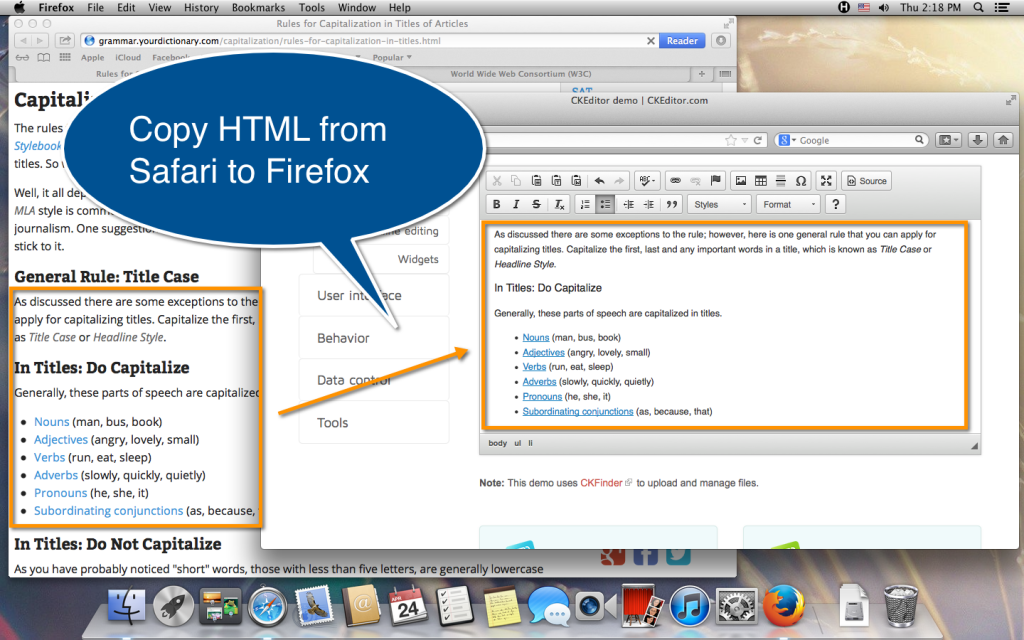This screenshot has height=640, width=1024.
Task: Toggle Bold formatting in CKEditor
Action: tap(496, 204)
